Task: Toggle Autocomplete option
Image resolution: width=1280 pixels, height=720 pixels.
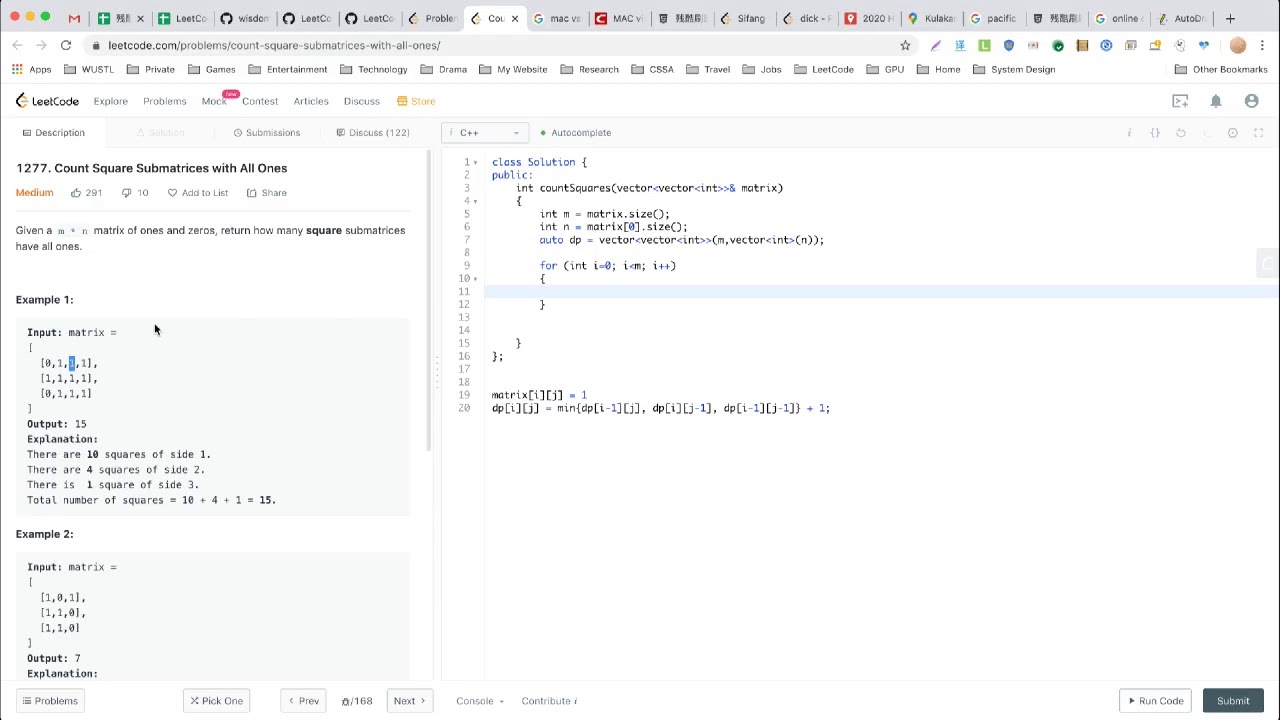Action: 575,133
